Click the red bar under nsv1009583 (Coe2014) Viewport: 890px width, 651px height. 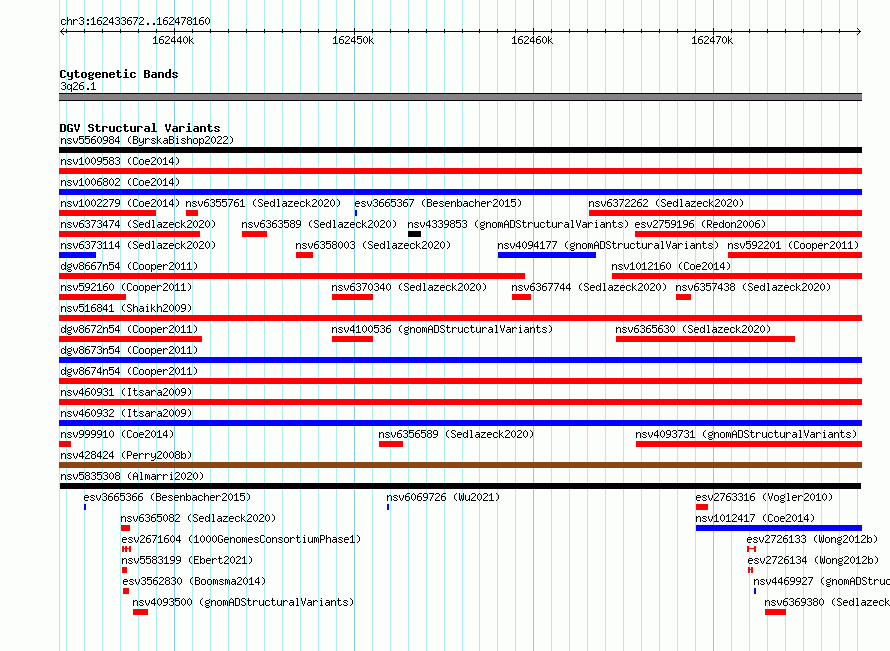[460, 171]
